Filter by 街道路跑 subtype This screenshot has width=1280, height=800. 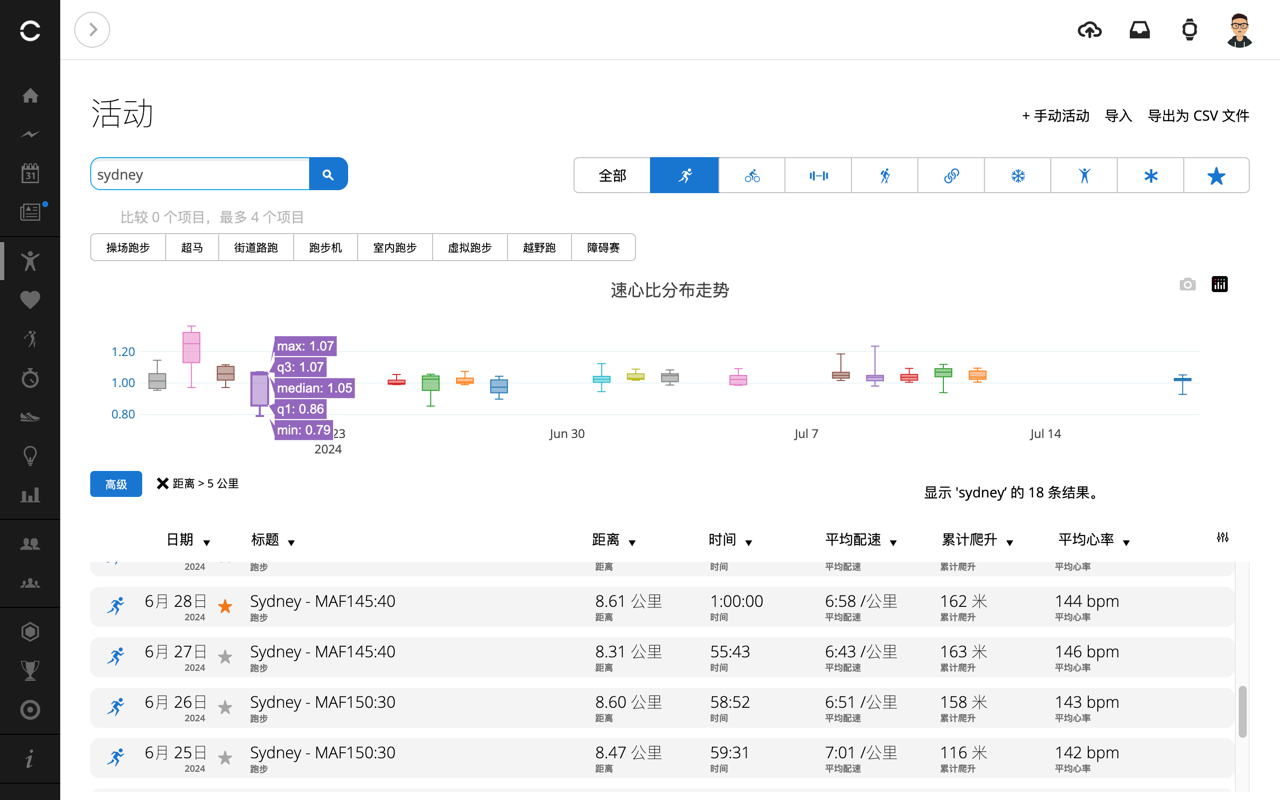(x=256, y=247)
